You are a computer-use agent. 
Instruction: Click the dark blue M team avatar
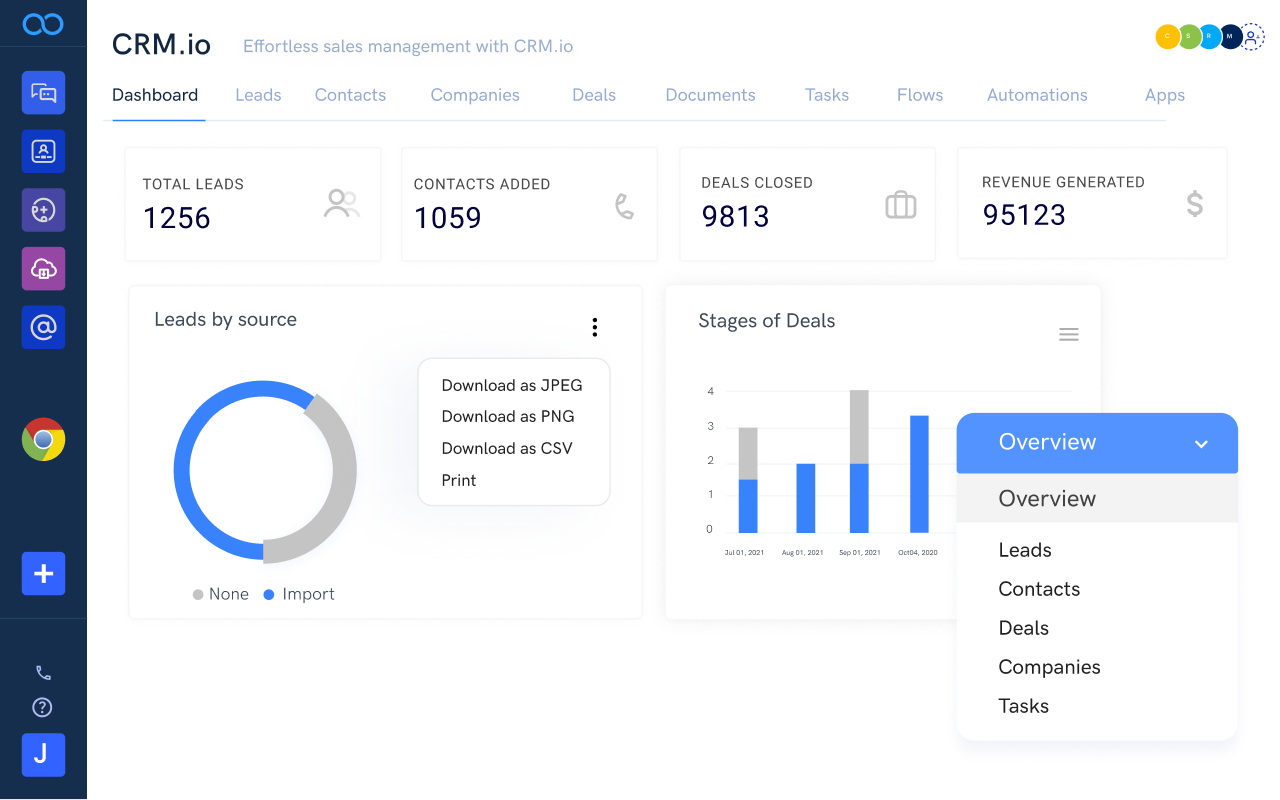point(1230,37)
